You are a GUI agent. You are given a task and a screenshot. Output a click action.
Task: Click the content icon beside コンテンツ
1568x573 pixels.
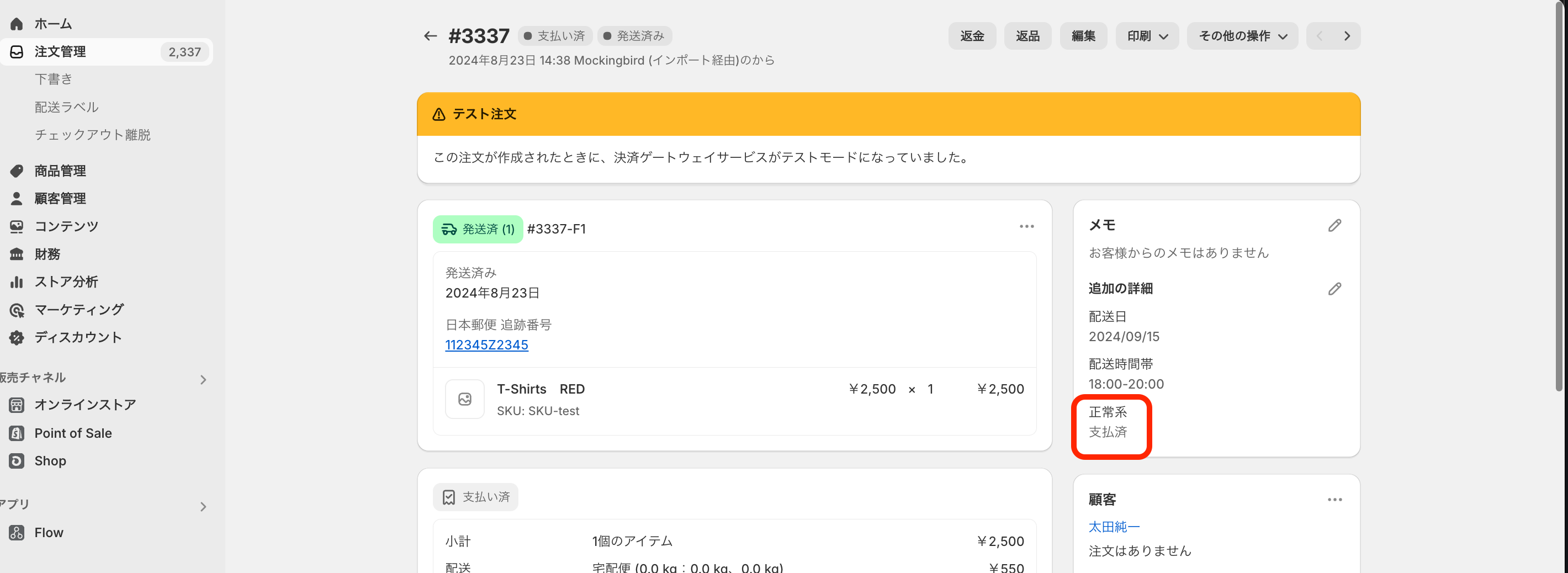(x=17, y=226)
